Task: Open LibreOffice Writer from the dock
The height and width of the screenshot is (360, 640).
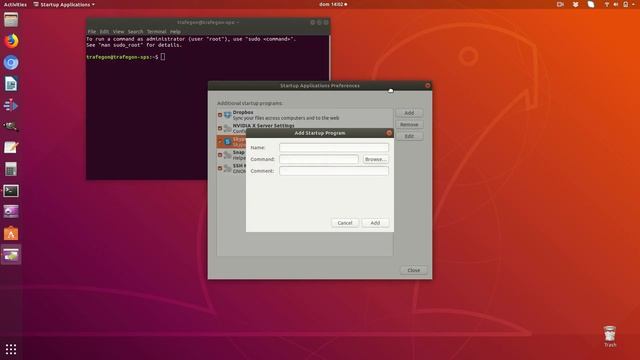Action: point(11,84)
